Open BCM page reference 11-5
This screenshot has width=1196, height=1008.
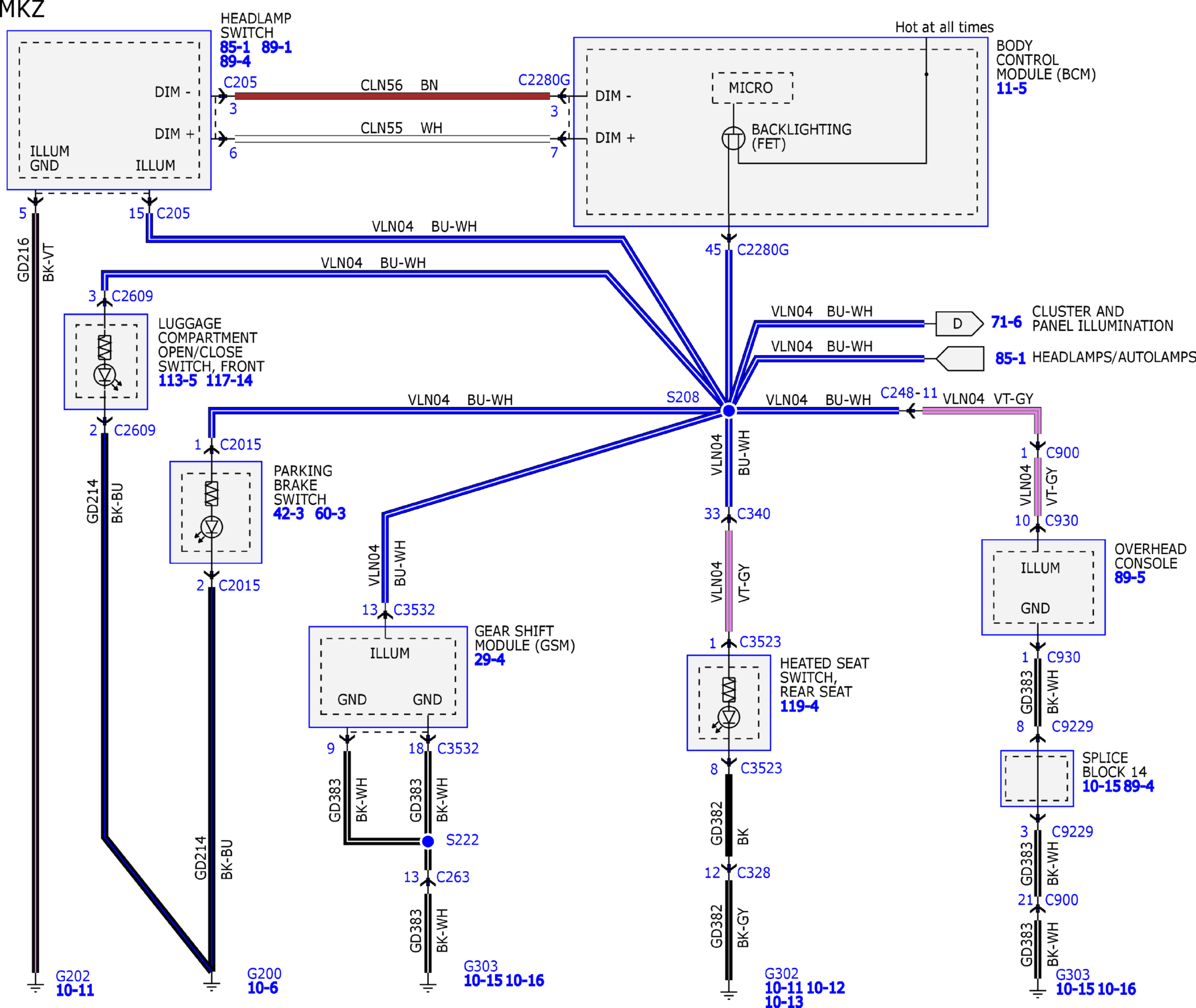pyautogui.click(x=1011, y=89)
